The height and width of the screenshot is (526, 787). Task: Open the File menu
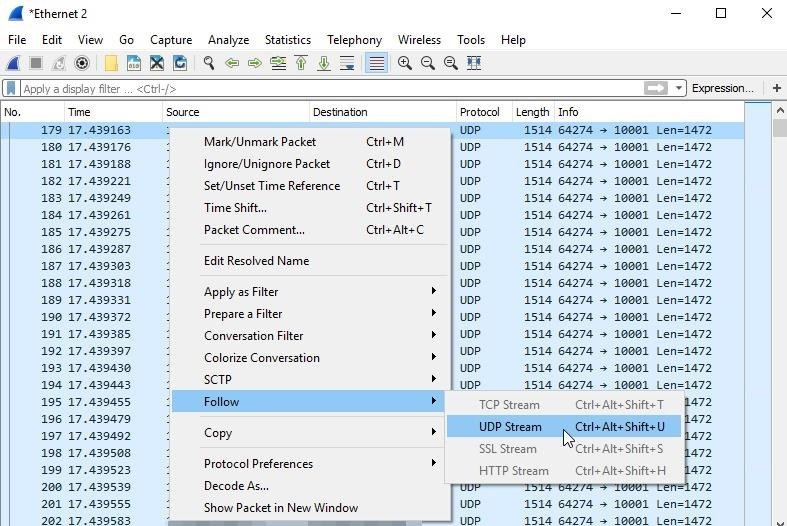17,40
